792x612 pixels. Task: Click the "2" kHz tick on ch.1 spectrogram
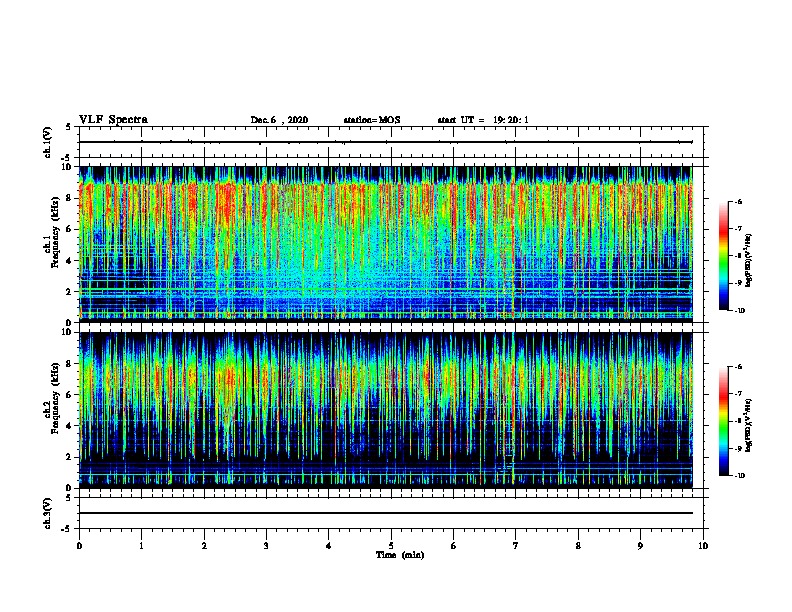tap(70, 292)
